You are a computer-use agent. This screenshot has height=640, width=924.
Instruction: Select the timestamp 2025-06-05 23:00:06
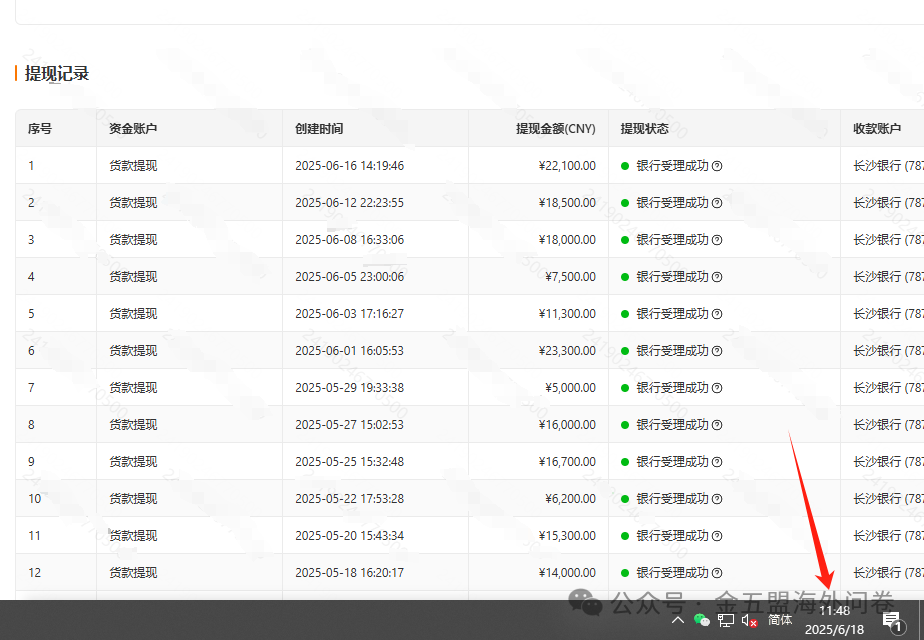349,277
